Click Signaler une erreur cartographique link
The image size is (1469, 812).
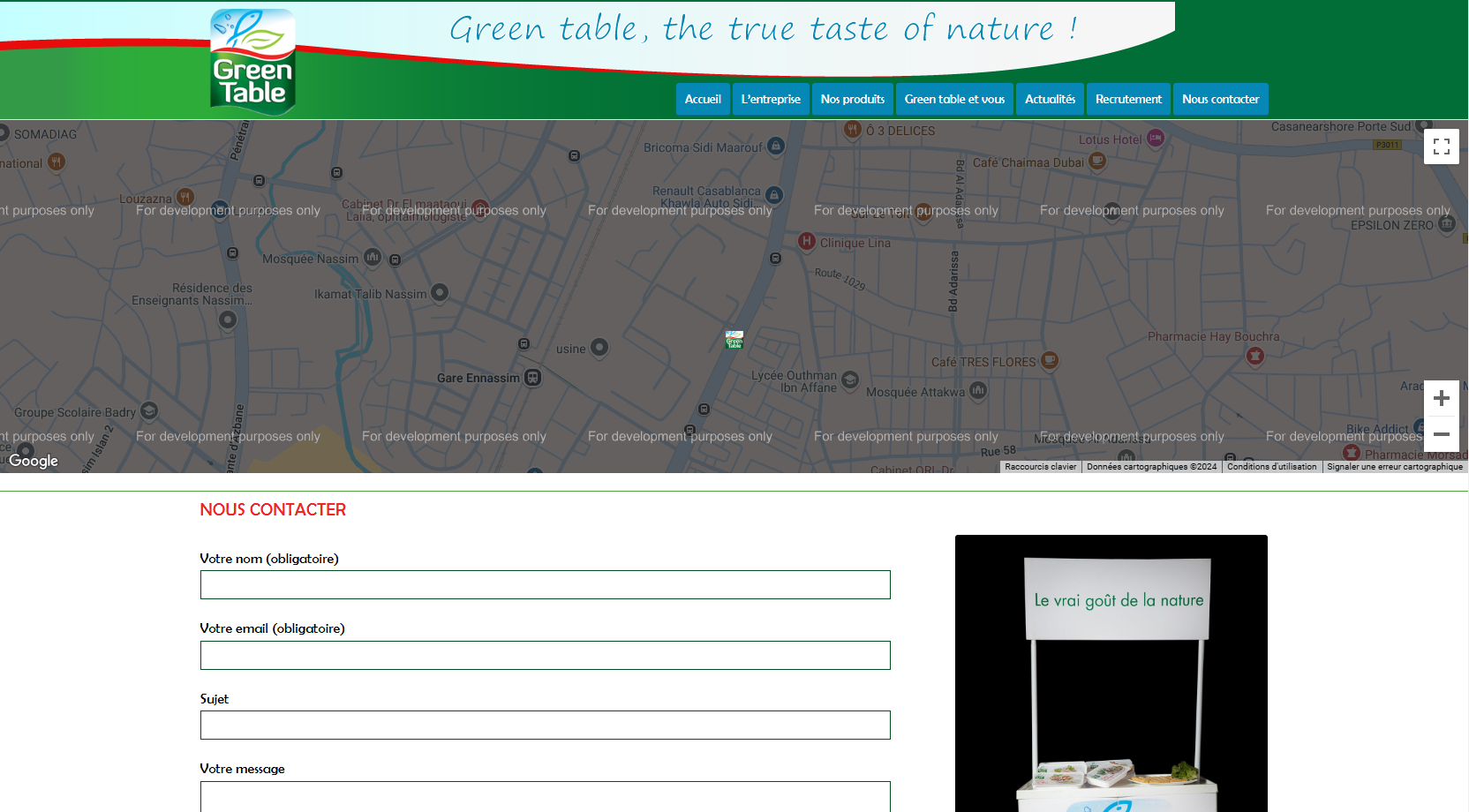1394,467
